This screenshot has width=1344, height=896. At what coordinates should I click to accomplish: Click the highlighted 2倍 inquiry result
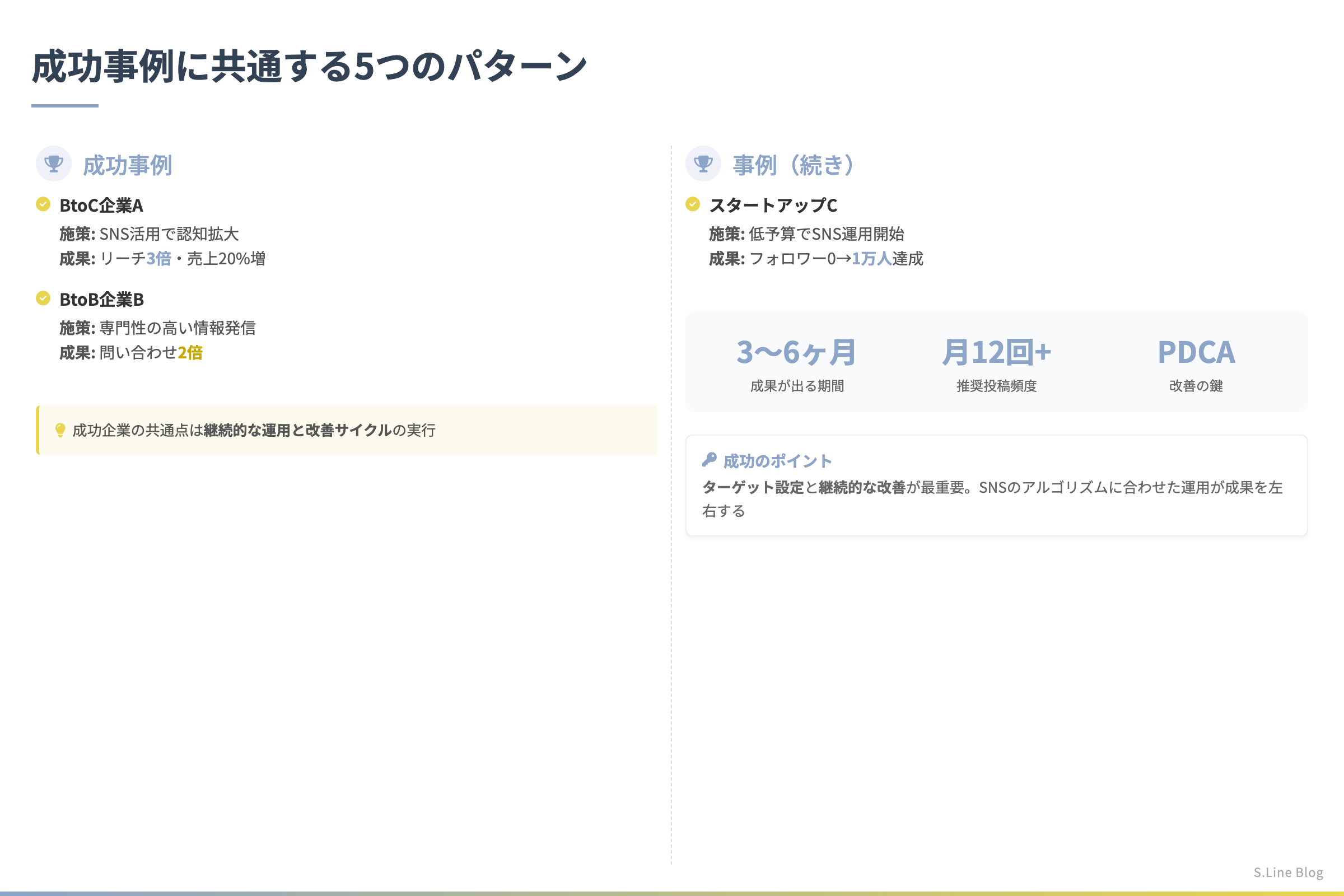click(190, 353)
